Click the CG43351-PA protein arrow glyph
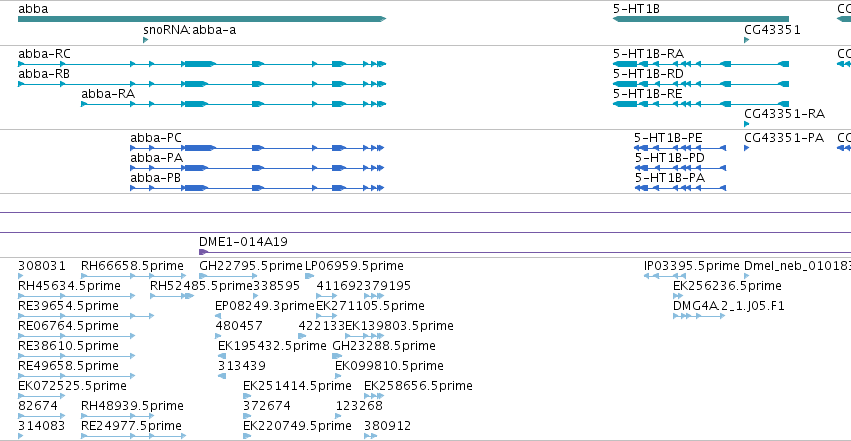This screenshot has width=851, height=441. pyautogui.click(x=746, y=148)
